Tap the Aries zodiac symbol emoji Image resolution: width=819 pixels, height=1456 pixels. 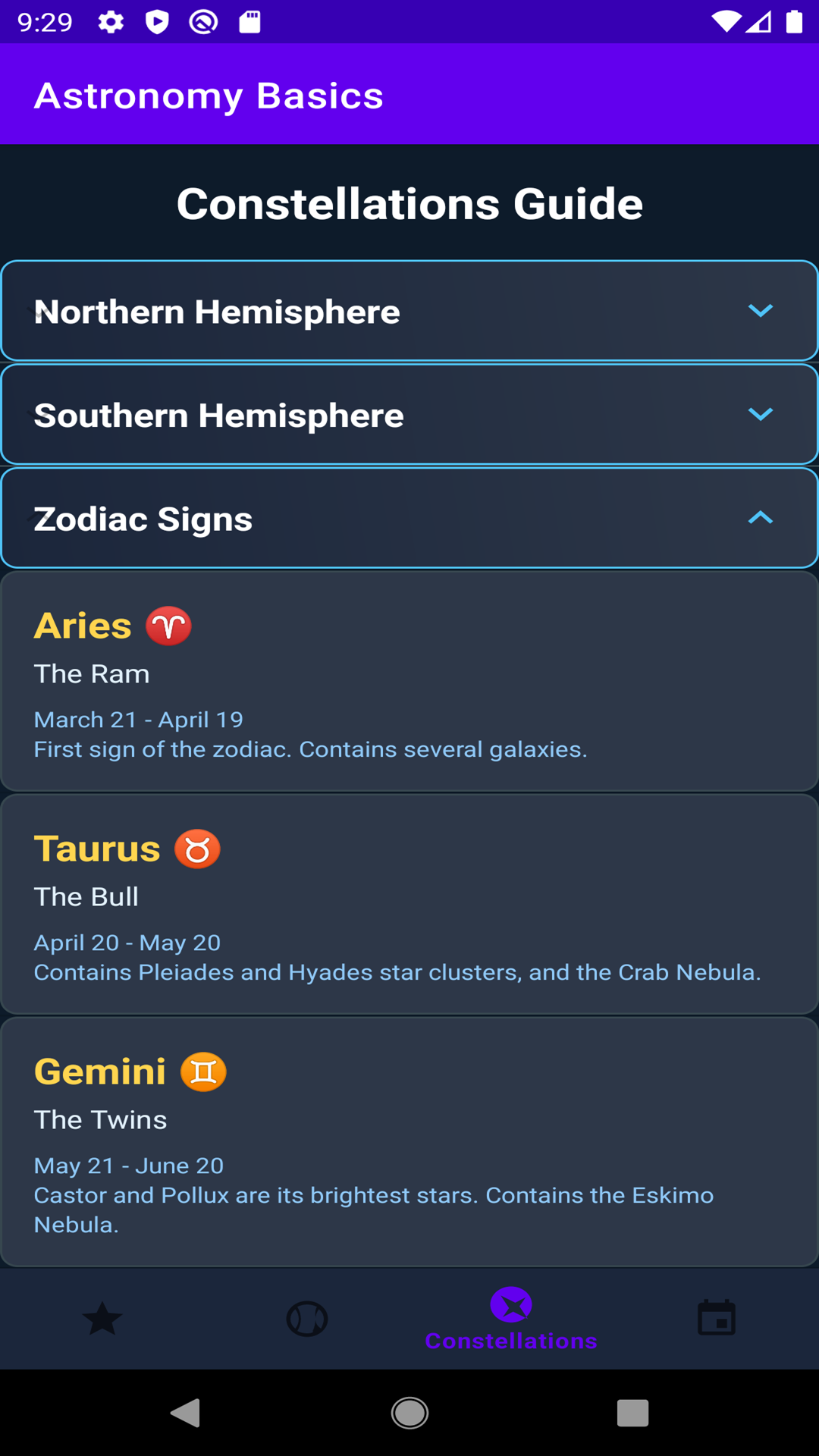tap(168, 626)
